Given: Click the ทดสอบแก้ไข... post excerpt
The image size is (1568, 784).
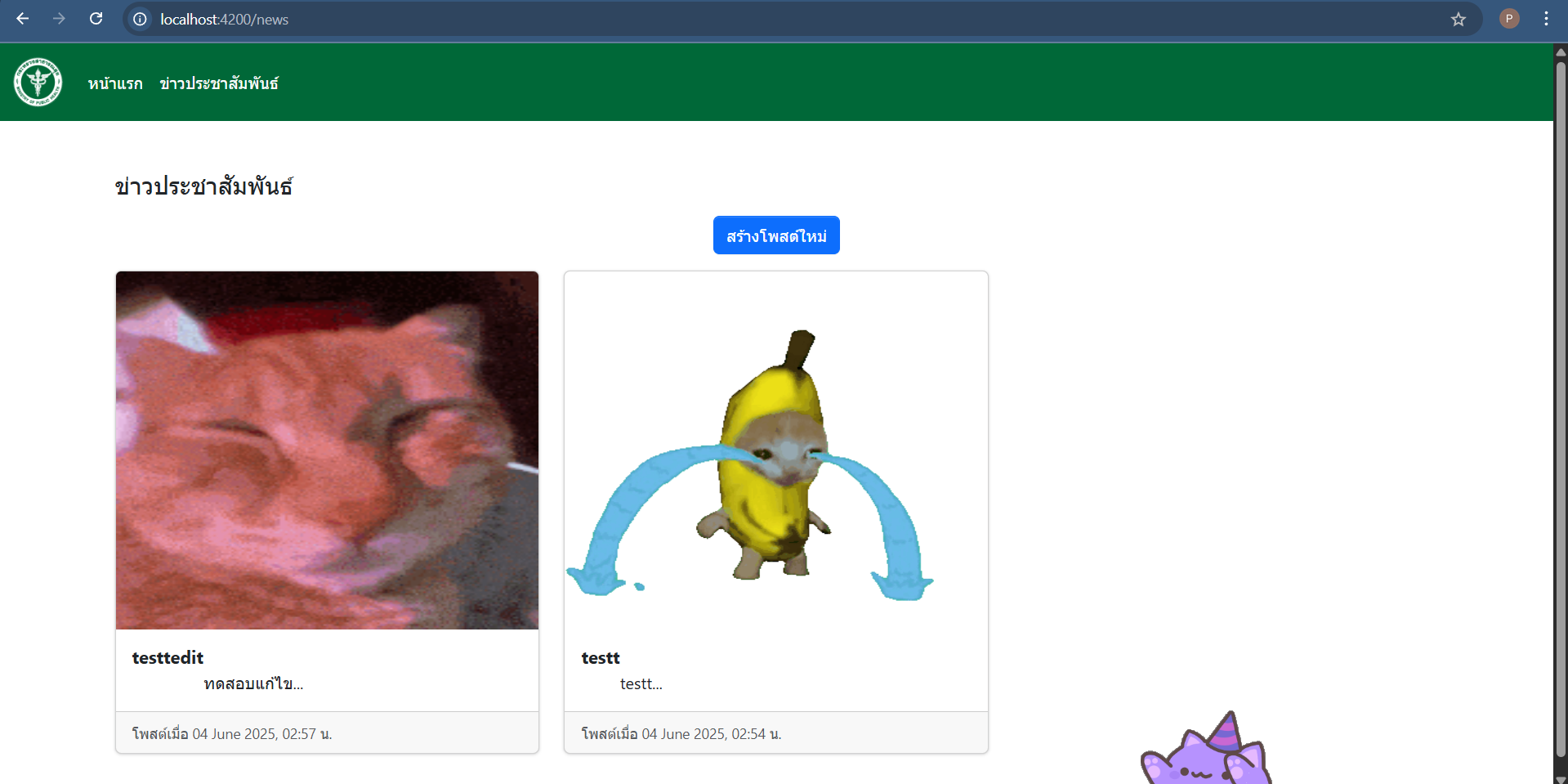Looking at the screenshot, I should [253, 683].
